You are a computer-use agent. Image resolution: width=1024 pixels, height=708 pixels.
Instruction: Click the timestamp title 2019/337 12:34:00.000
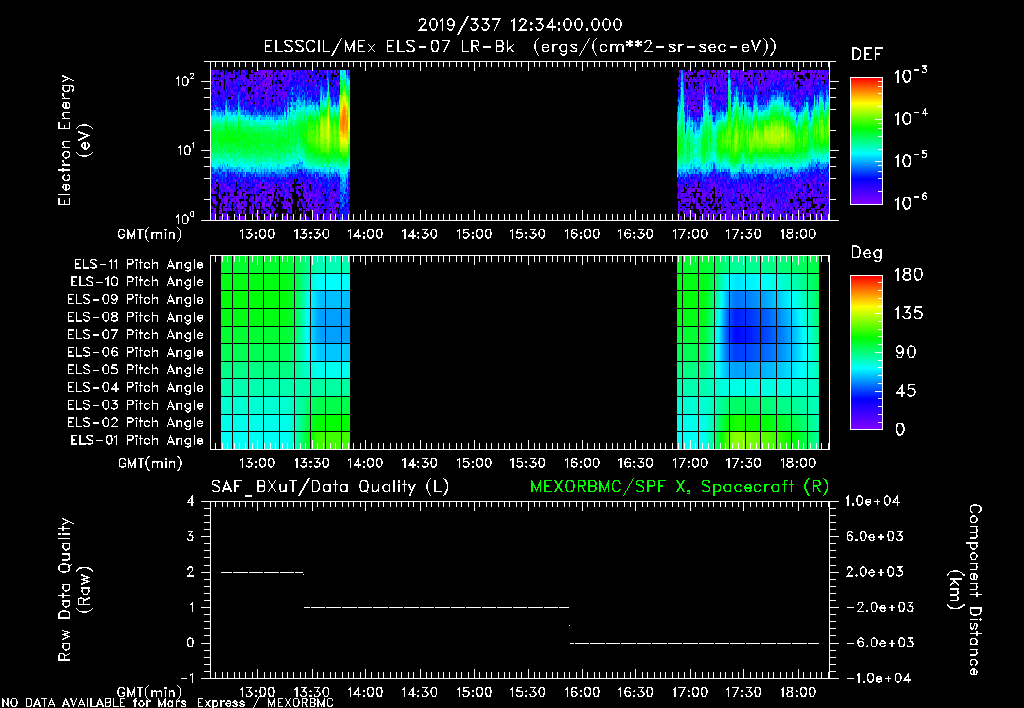point(520,25)
